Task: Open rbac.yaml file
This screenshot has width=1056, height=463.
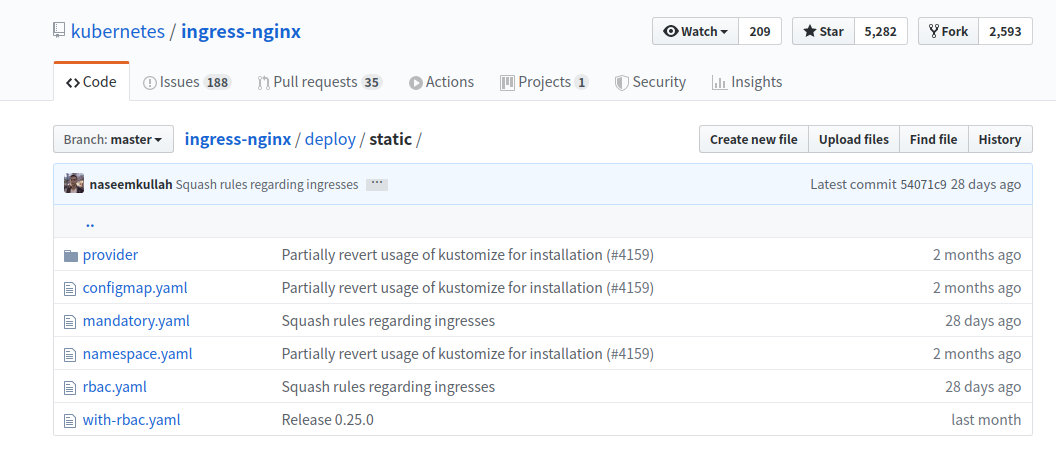Action: coord(114,388)
